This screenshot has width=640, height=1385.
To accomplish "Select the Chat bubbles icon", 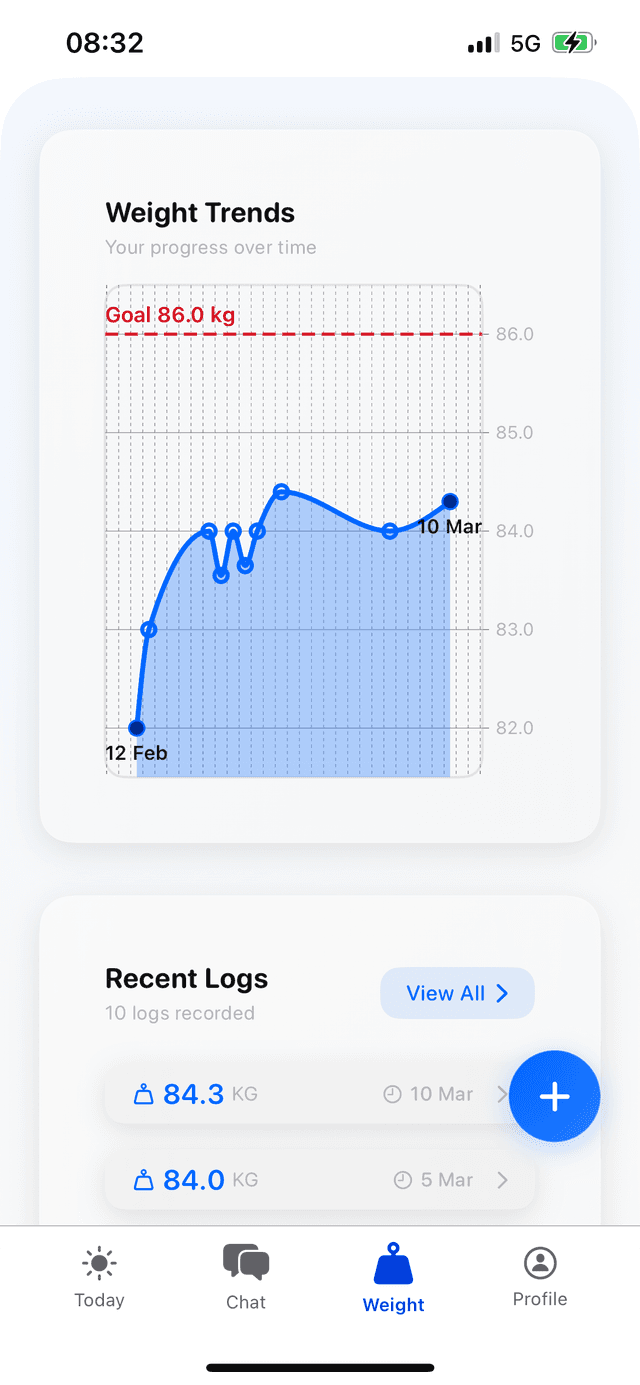I will pos(246,1262).
